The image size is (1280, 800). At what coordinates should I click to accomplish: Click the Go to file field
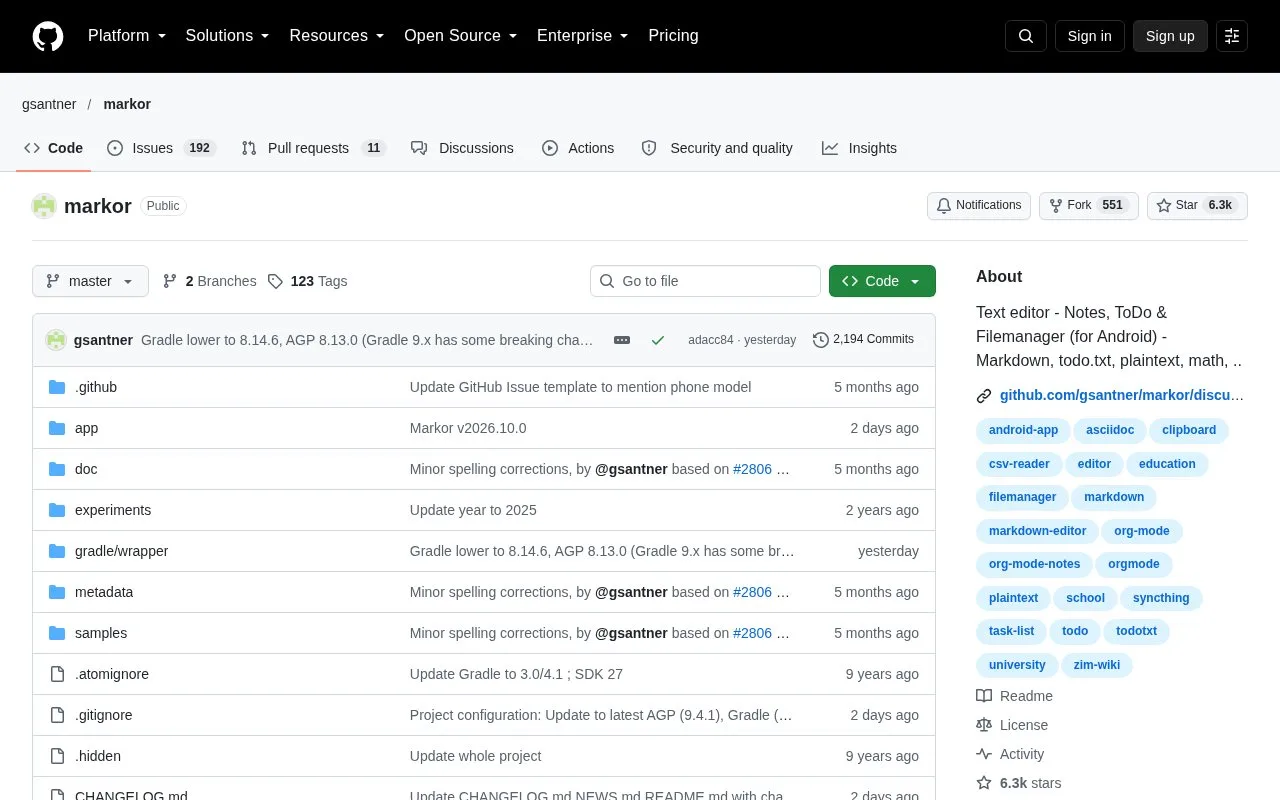point(705,281)
